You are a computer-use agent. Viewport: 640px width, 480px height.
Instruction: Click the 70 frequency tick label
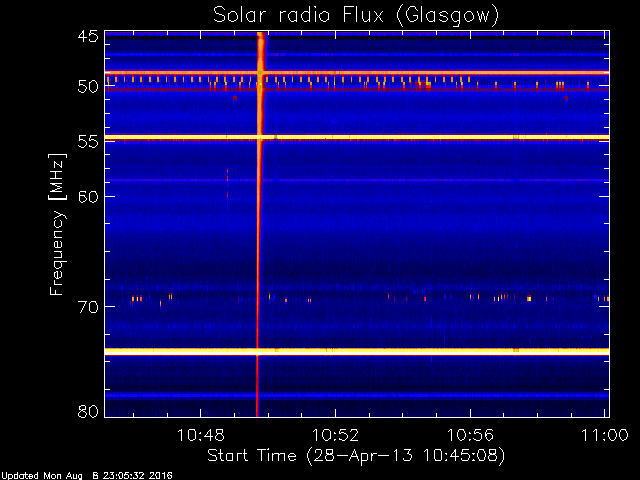pos(88,307)
